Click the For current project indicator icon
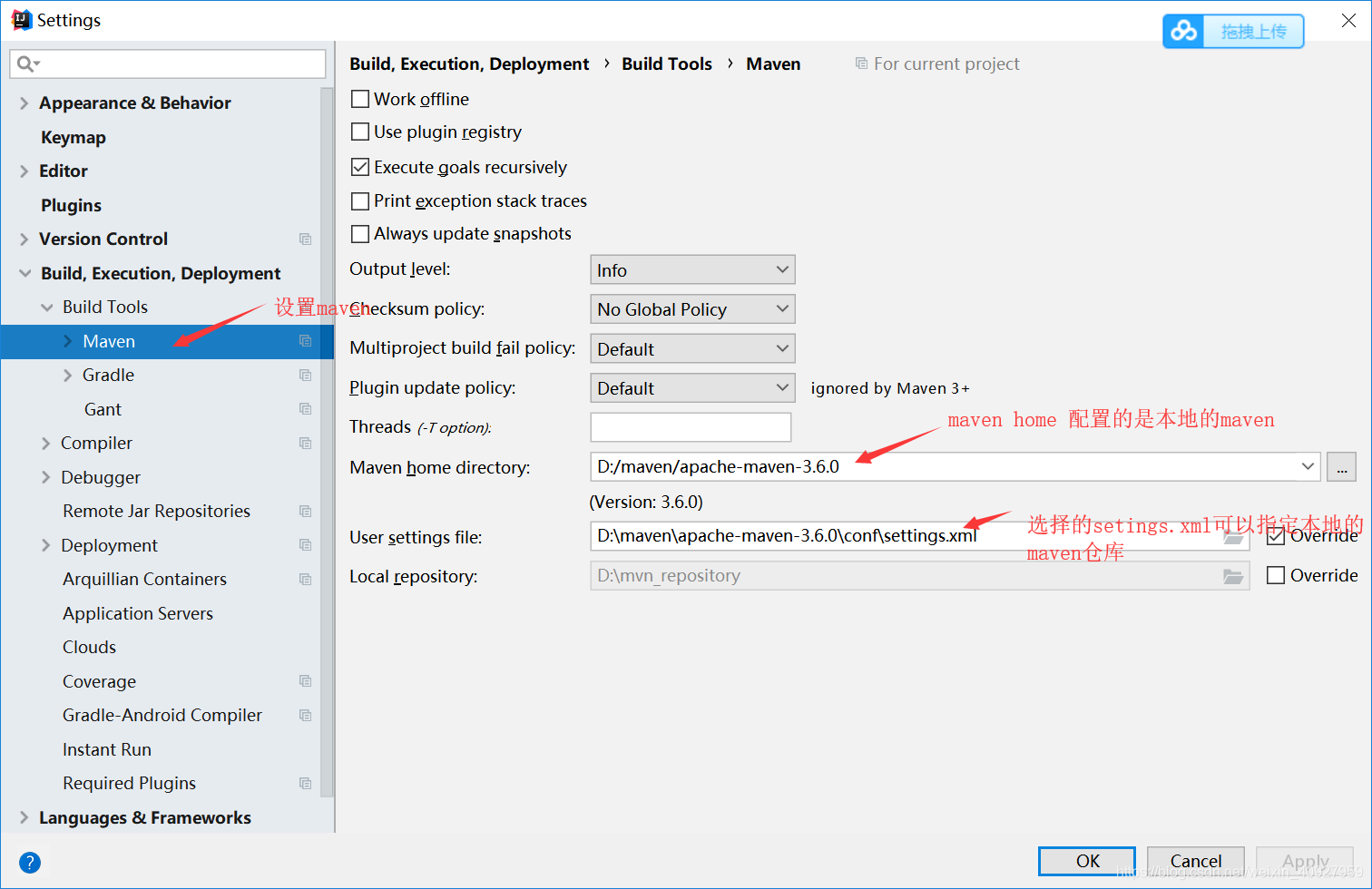Viewport: 1372px width, 889px height. pyautogui.click(x=860, y=63)
